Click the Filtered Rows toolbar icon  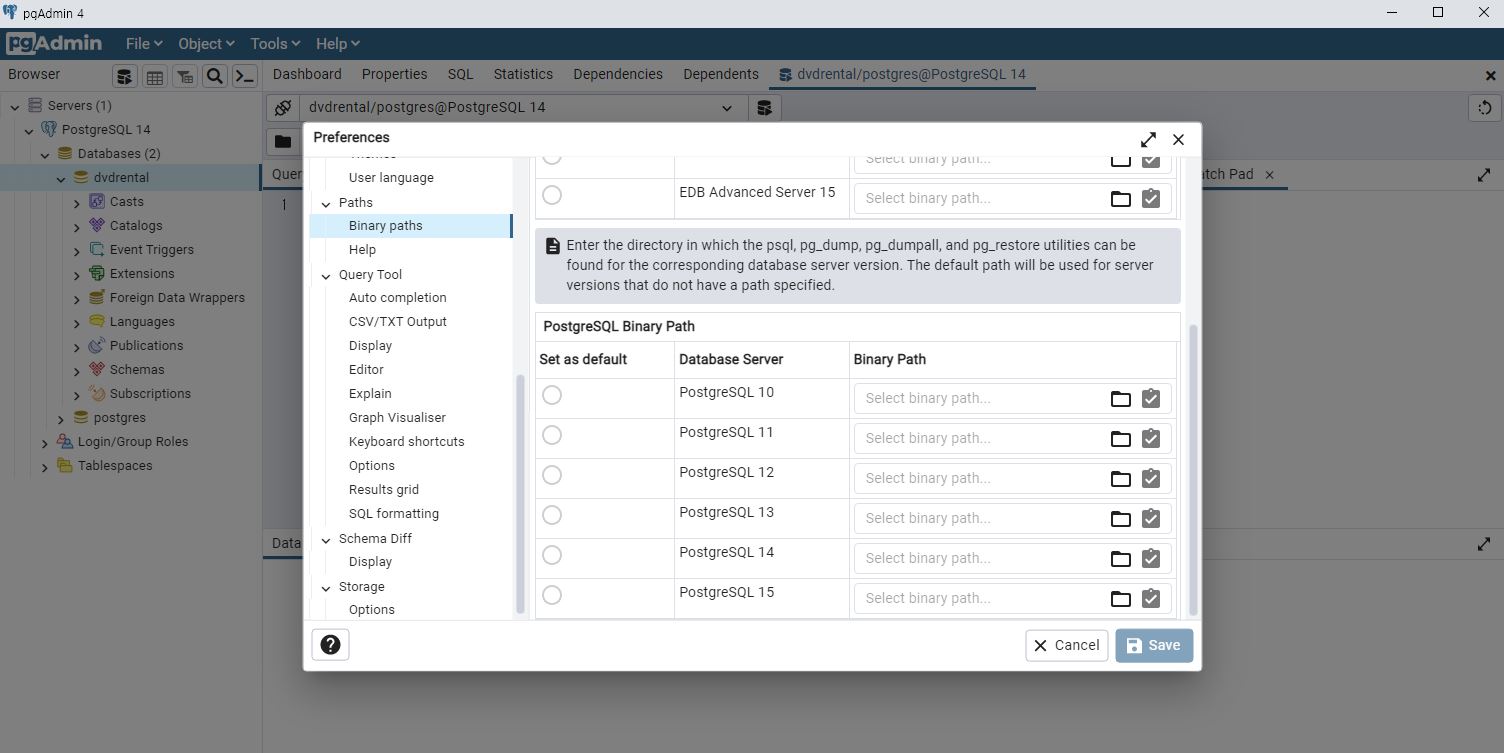[x=185, y=76]
